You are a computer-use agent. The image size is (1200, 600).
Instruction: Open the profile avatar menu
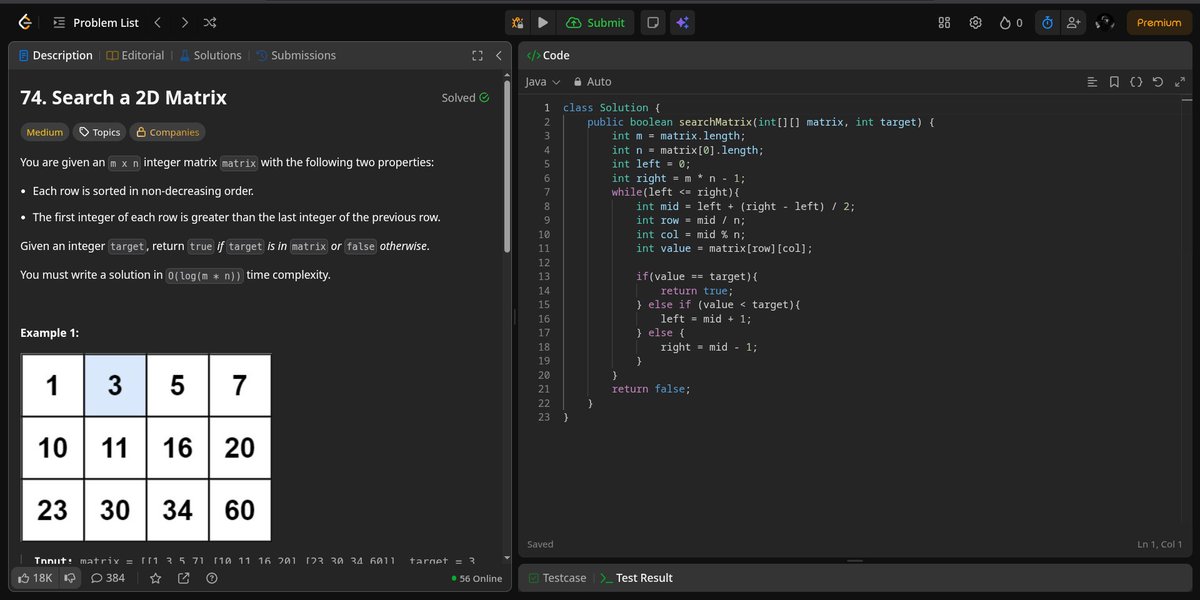click(x=1104, y=22)
